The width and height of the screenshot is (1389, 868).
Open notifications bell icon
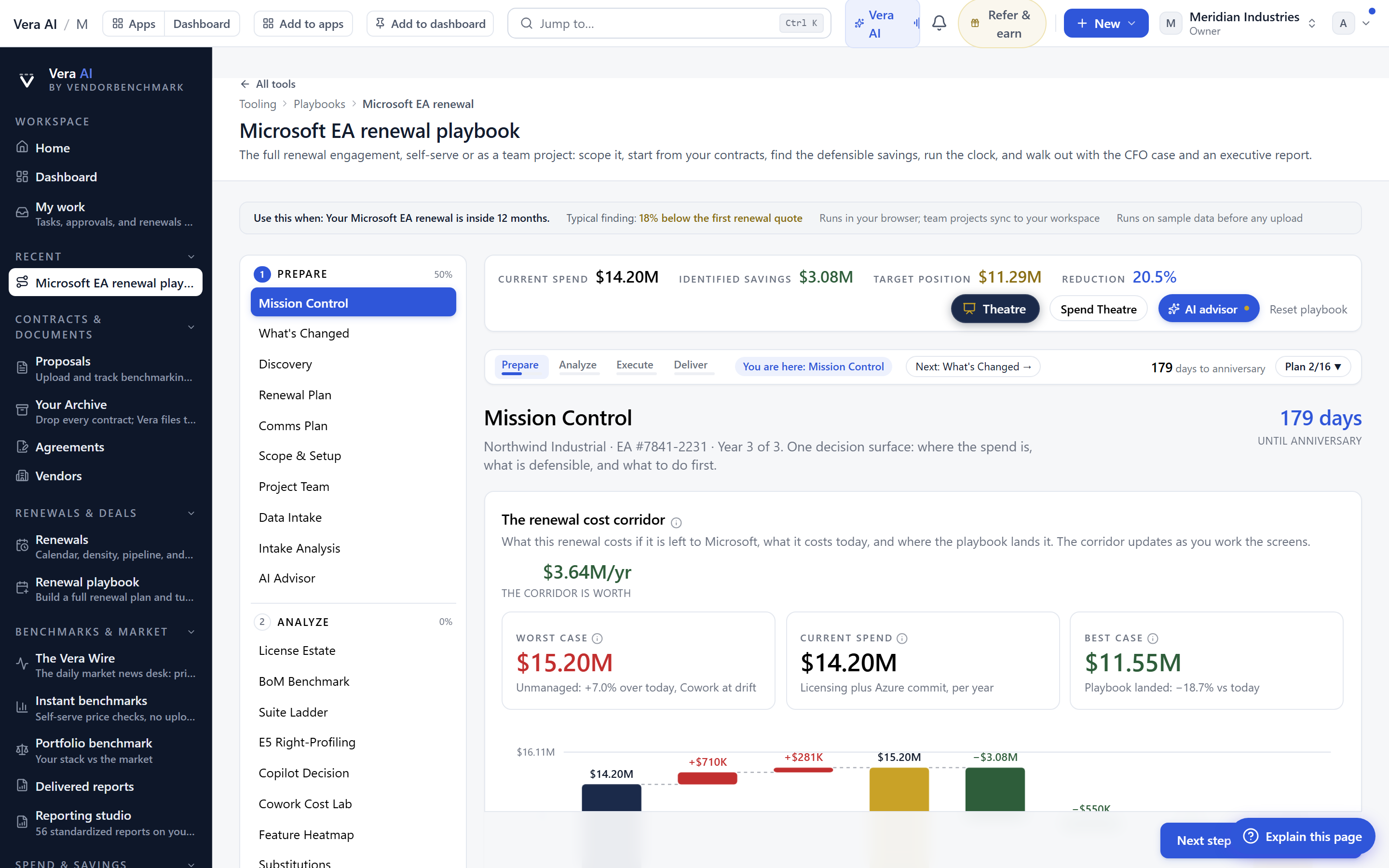[x=939, y=23]
